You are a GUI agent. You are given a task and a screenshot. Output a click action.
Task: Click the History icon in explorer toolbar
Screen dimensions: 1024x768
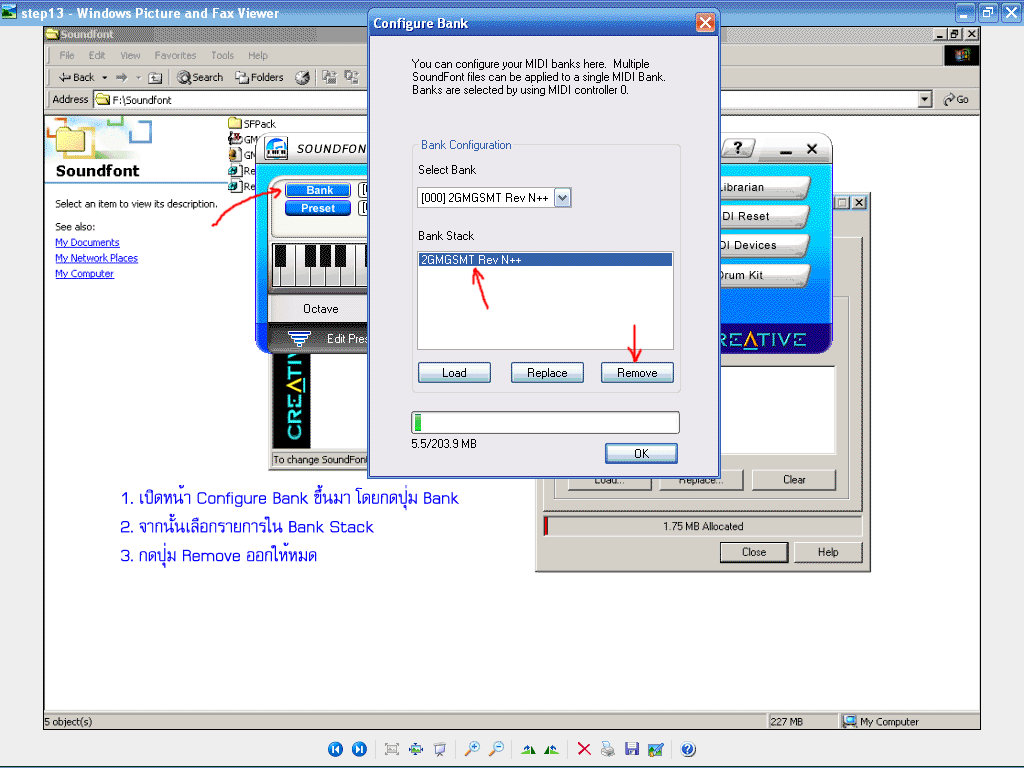tap(302, 77)
